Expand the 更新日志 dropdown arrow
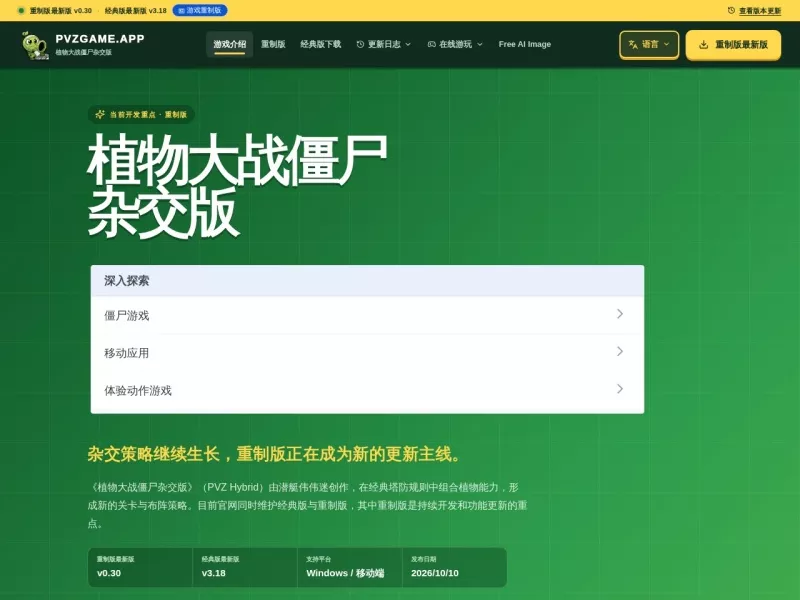800x600 pixels. [x=408, y=44]
